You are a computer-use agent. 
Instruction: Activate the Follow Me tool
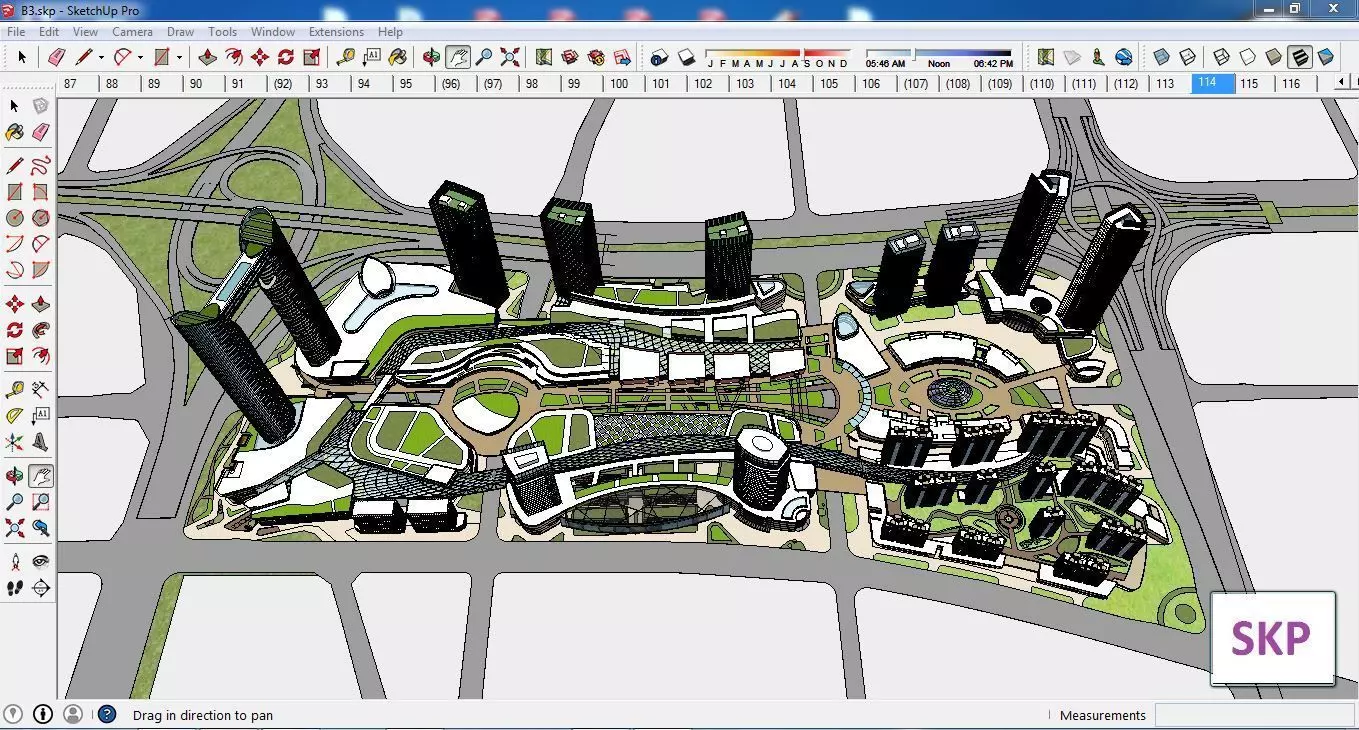[40, 330]
